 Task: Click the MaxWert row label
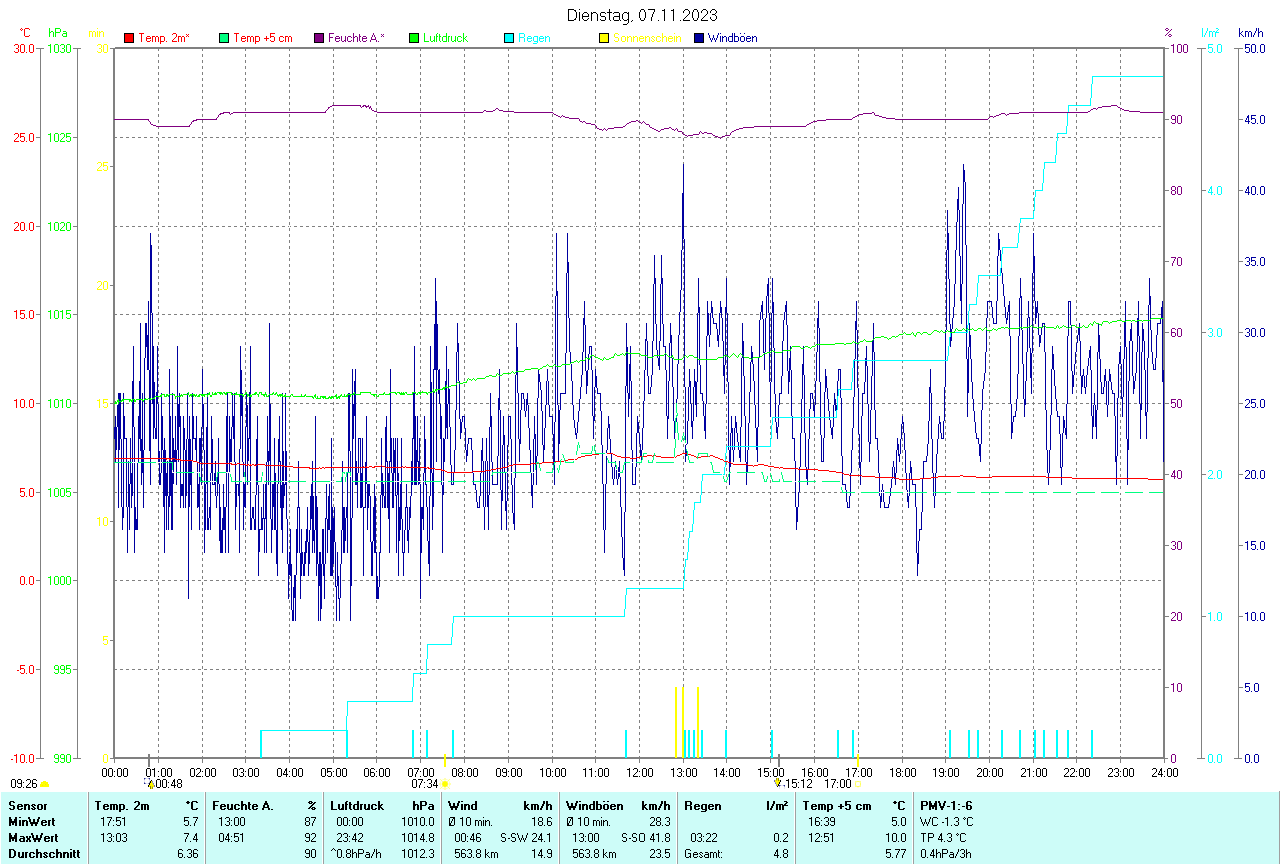(33, 837)
